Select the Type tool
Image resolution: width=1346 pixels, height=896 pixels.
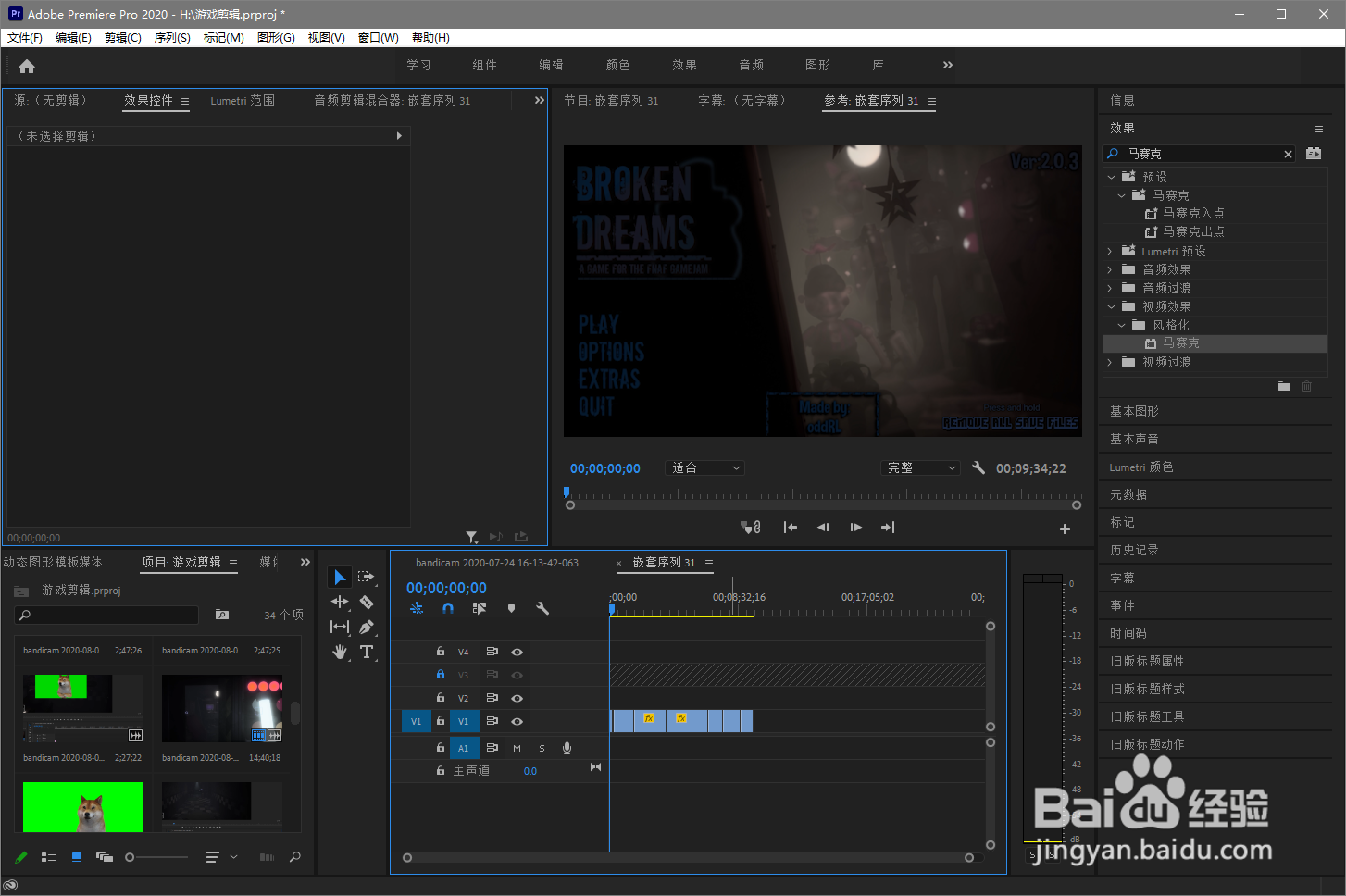(367, 652)
